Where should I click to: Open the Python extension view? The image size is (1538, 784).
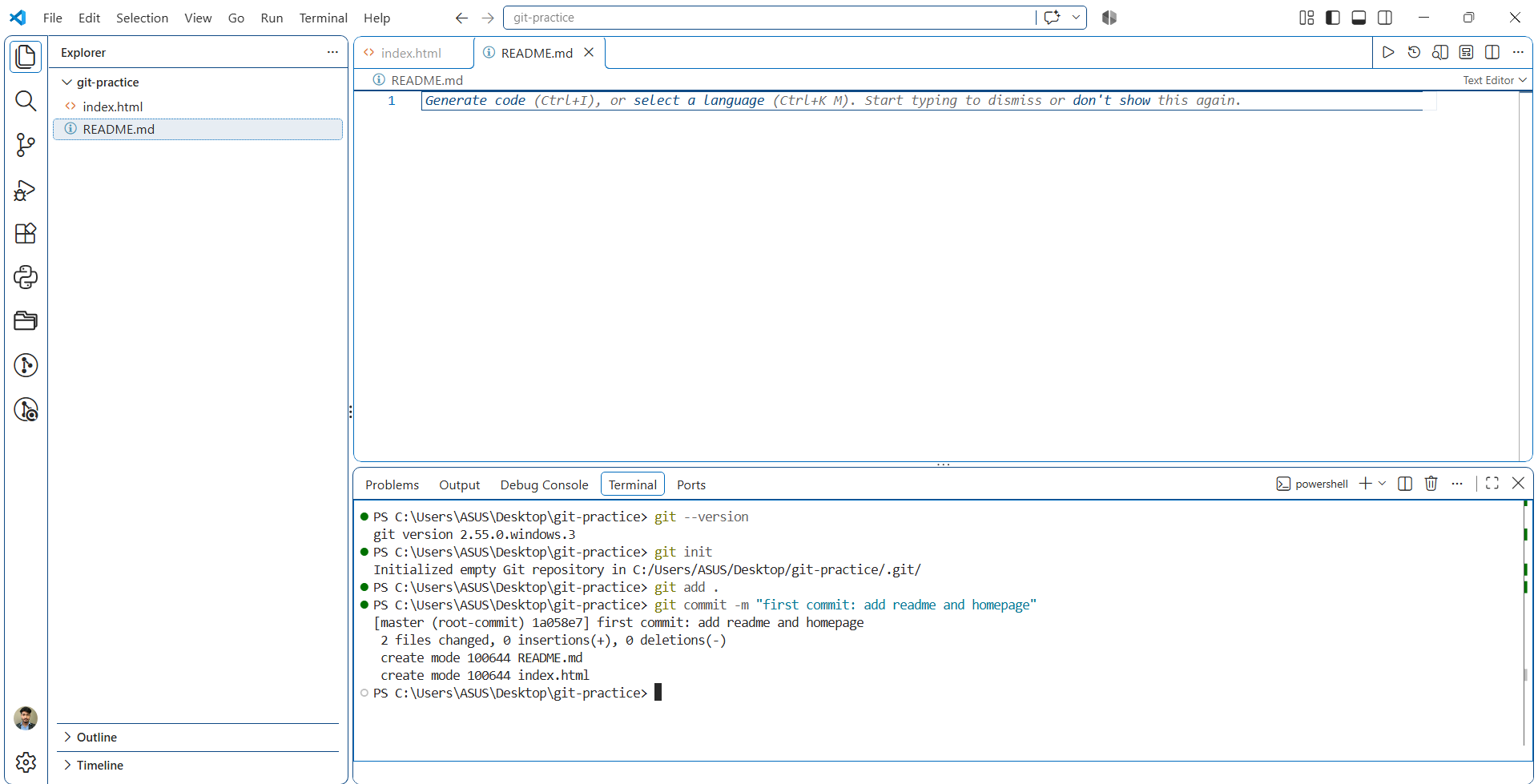tap(26, 278)
